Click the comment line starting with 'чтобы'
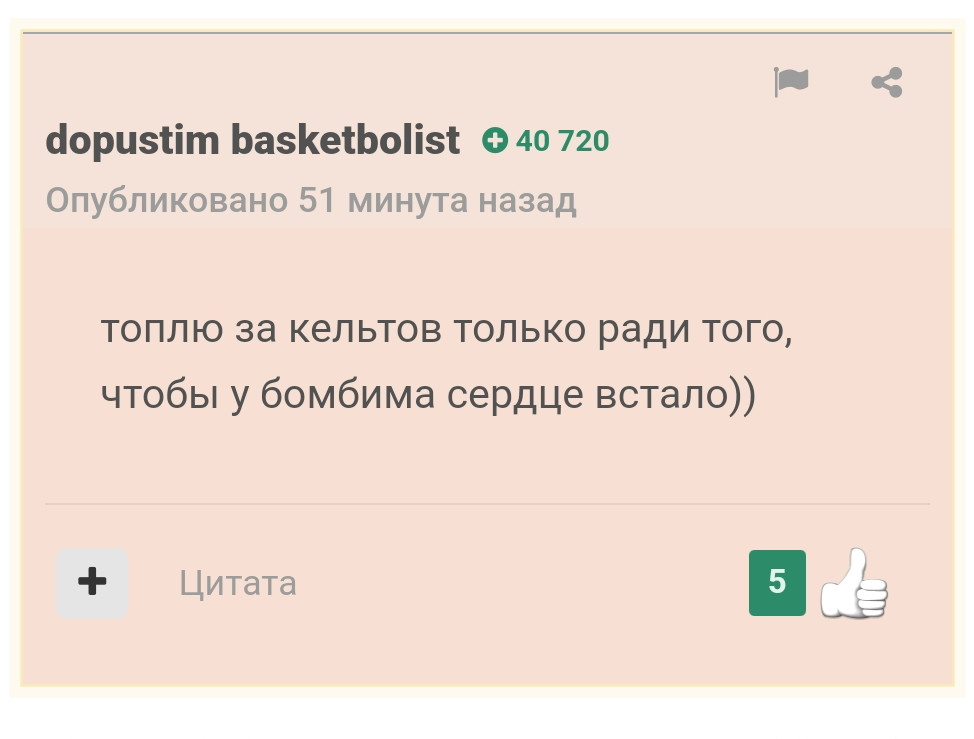The width and height of the screenshot is (974, 739). [x=429, y=395]
